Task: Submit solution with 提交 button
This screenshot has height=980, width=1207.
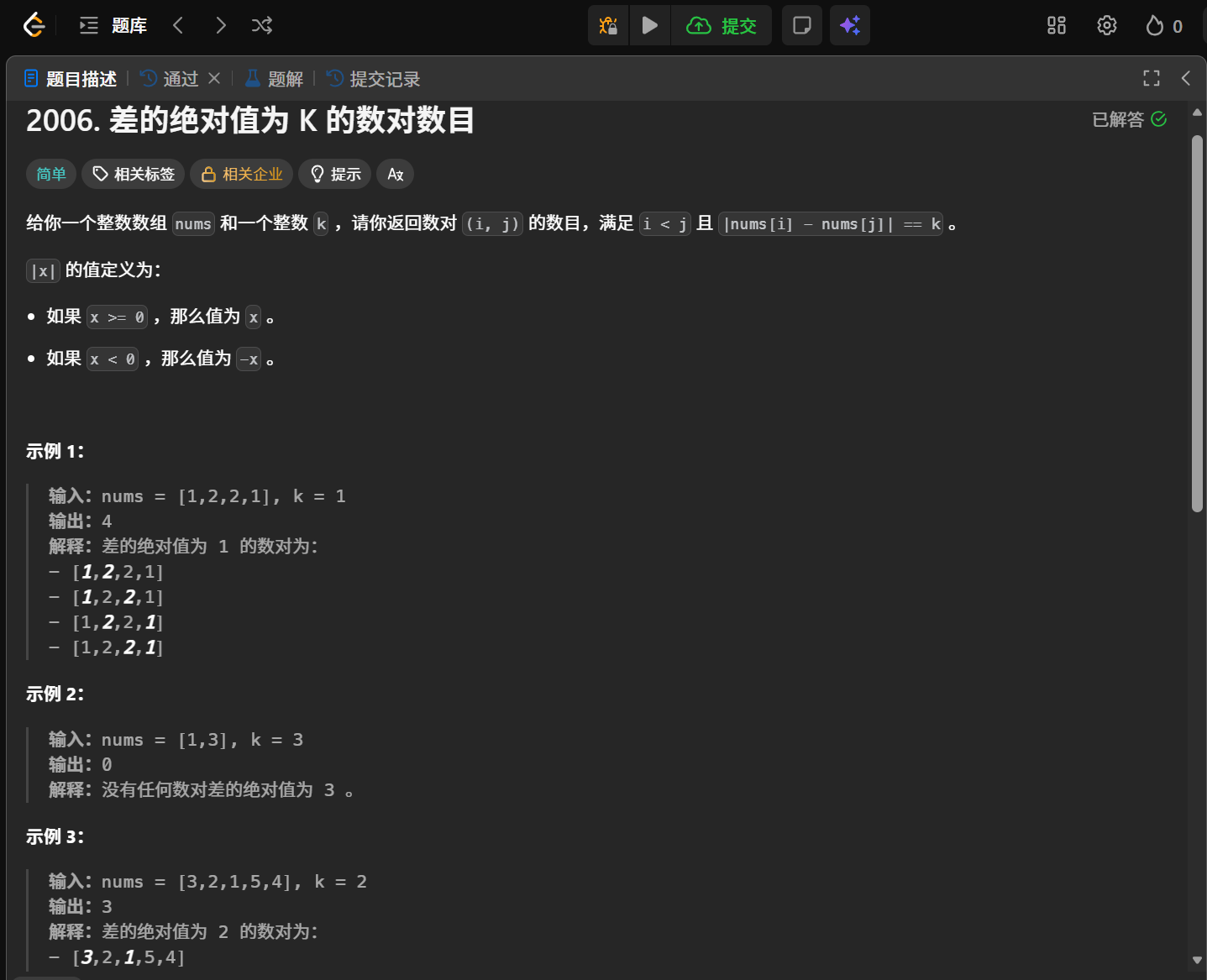Action: (x=722, y=25)
